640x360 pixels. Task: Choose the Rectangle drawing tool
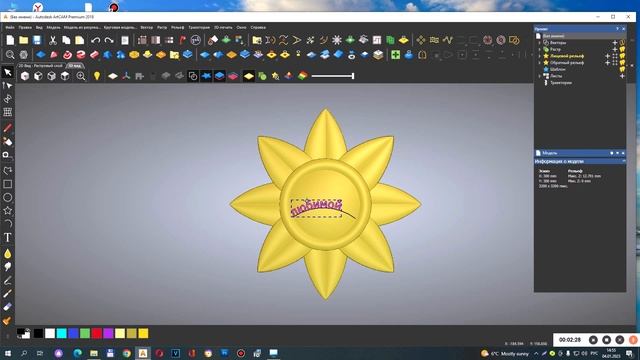coord(7,184)
